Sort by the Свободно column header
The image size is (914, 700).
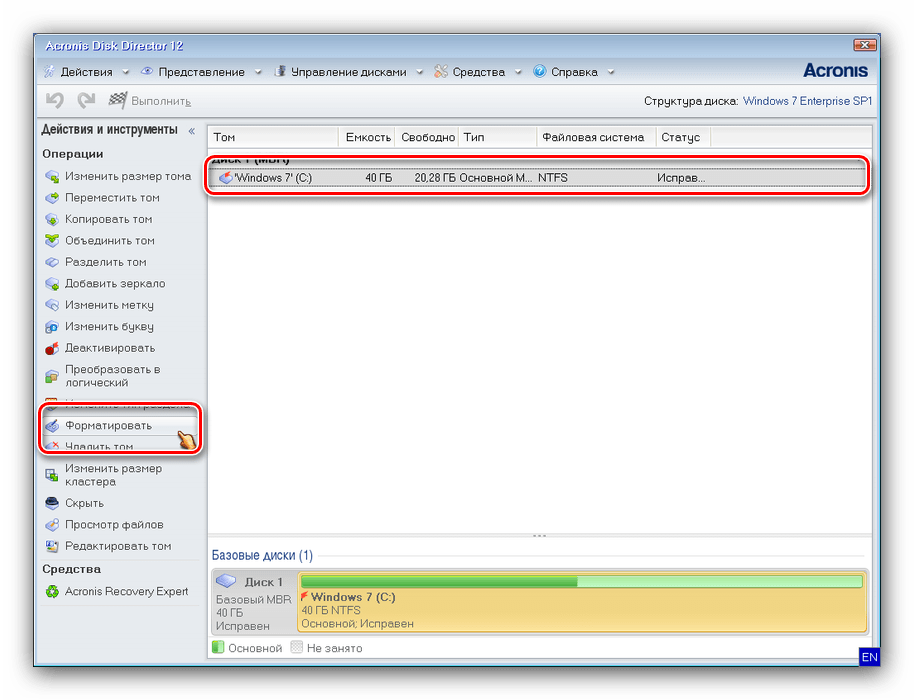point(427,137)
